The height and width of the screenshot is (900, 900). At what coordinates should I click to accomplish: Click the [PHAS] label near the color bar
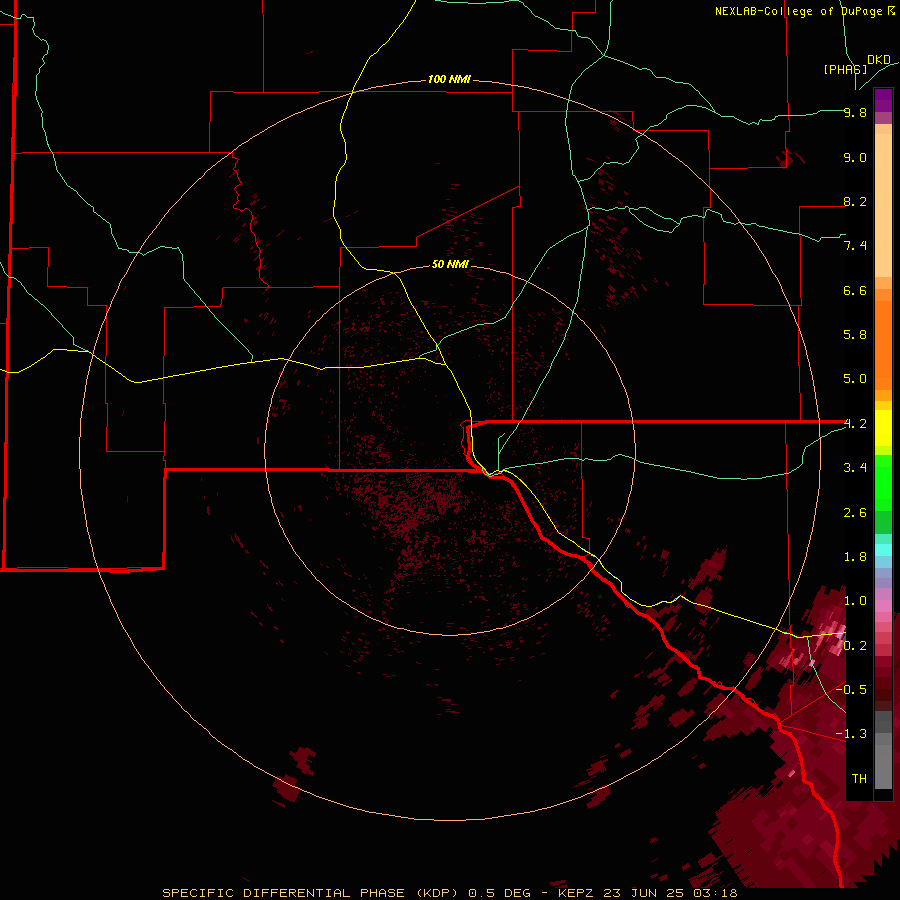[x=845, y=69]
